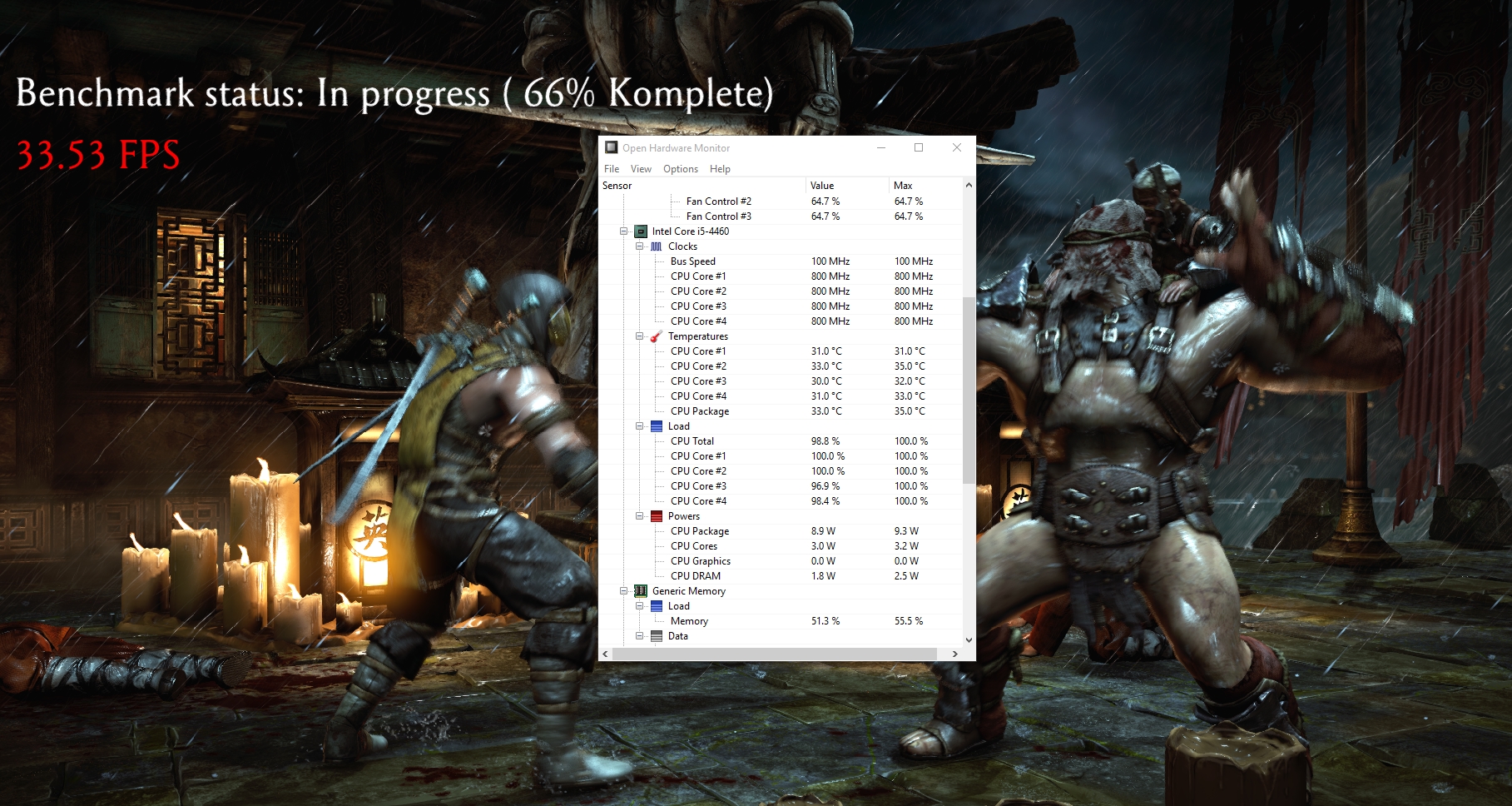Collapse the Load group under Generic Memory
Image resolution: width=1512 pixels, height=806 pixels.
(x=639, y=606)
